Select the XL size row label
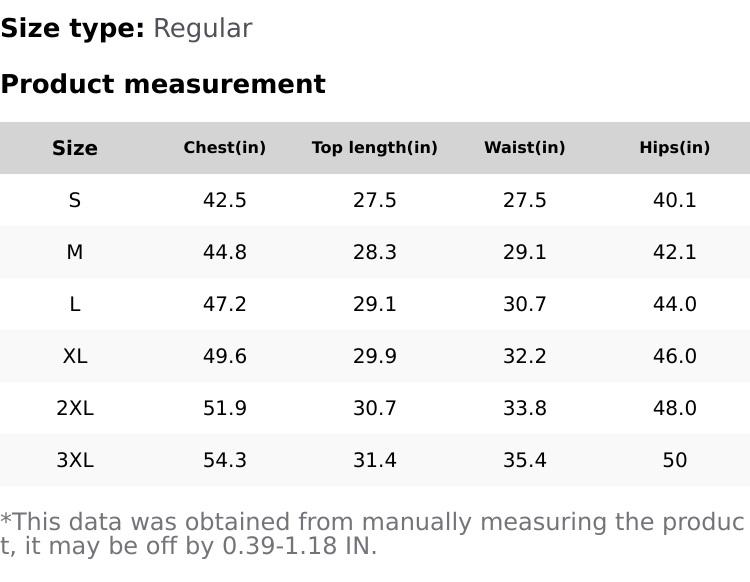 pos(75,356)
